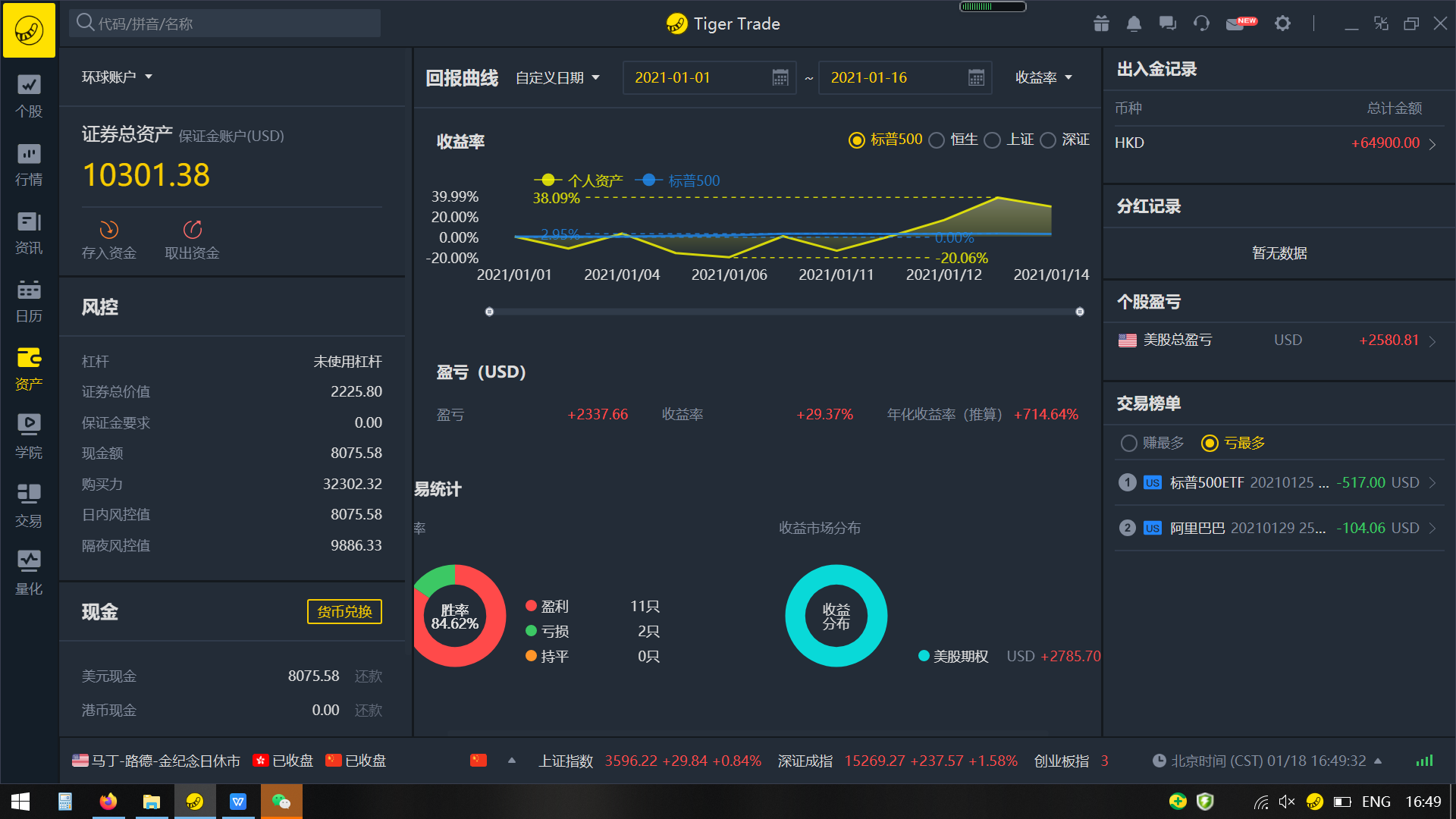This screenshot has height=819, width=1456.
Task: Click the 马丁-路德-金纪念日休市 US market status
Action: 156,761
